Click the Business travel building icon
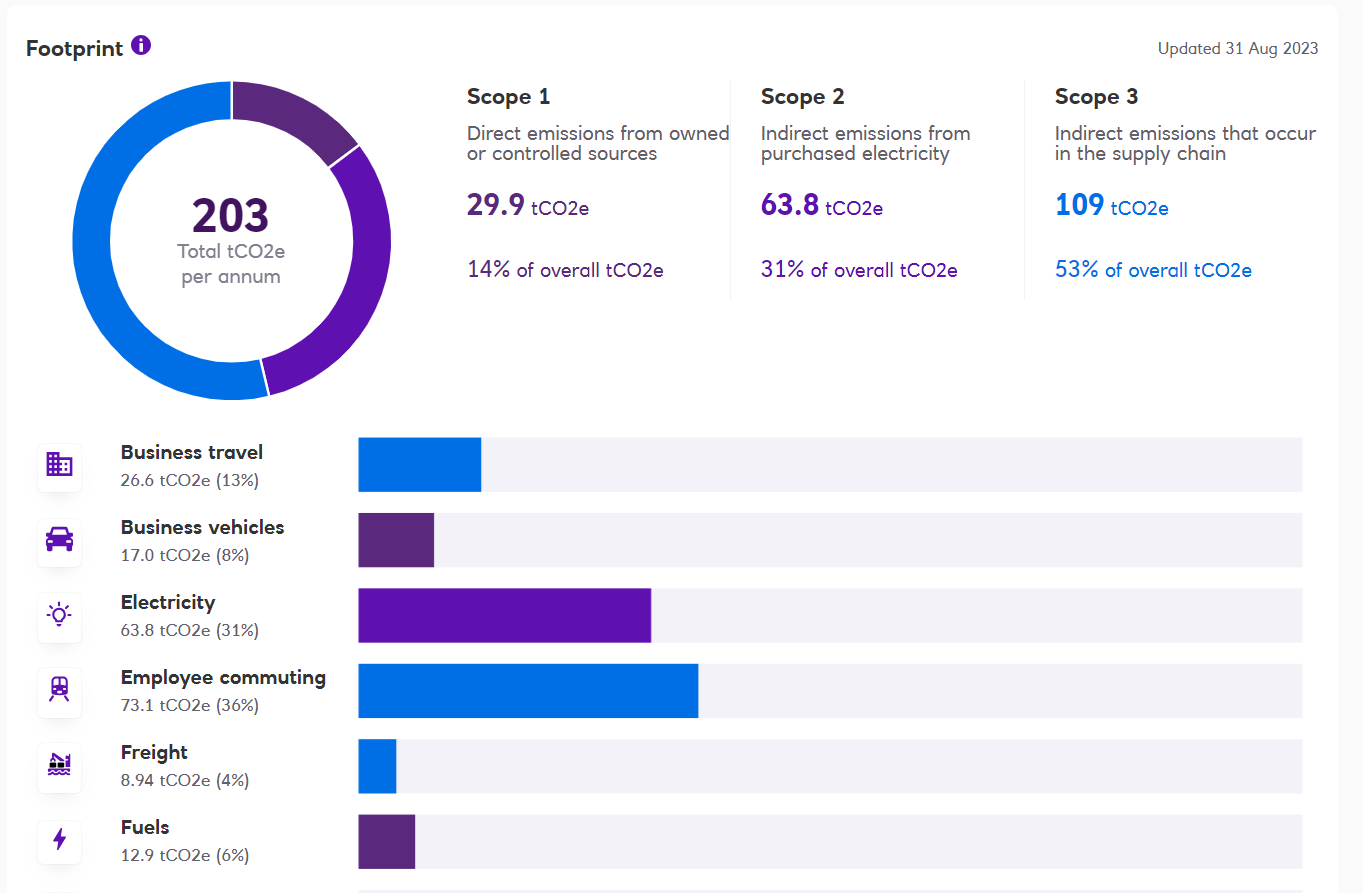 59,465
